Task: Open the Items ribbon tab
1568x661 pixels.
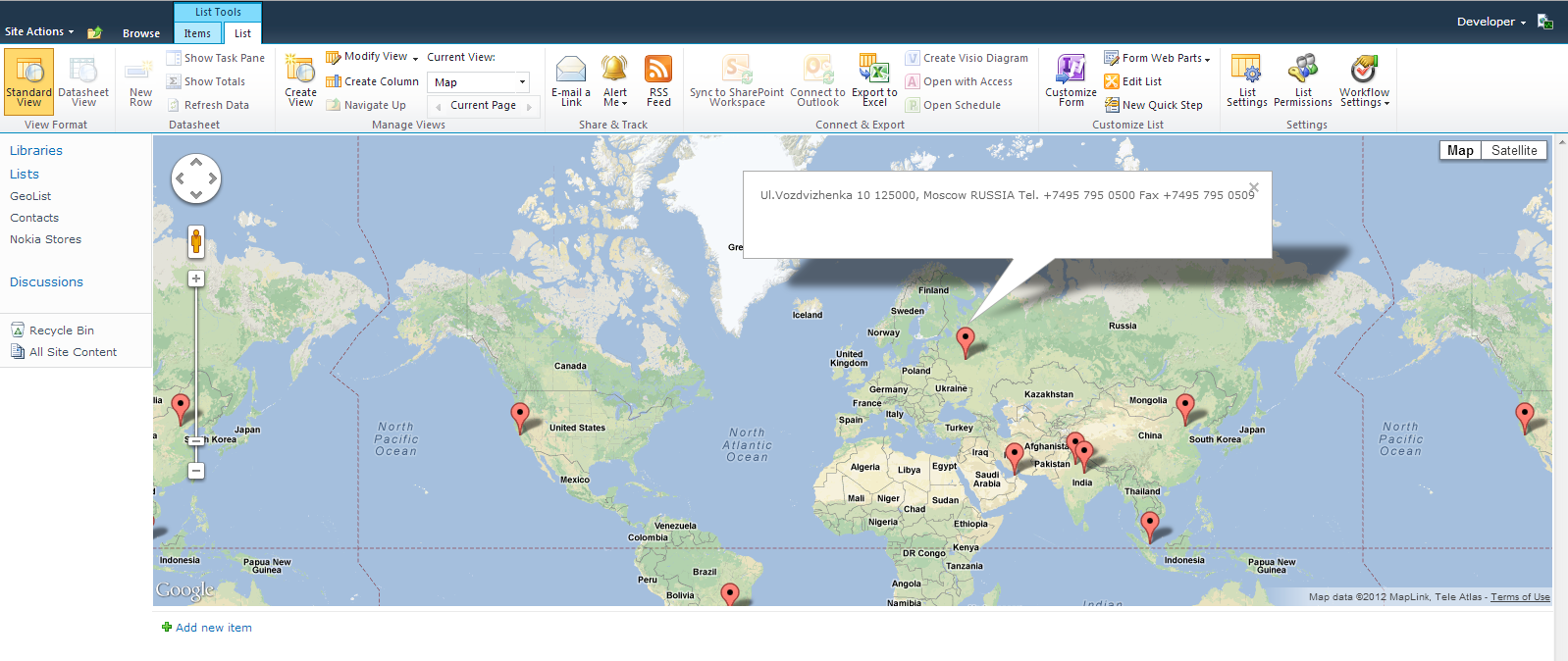Action: click(x=197, y=33)
